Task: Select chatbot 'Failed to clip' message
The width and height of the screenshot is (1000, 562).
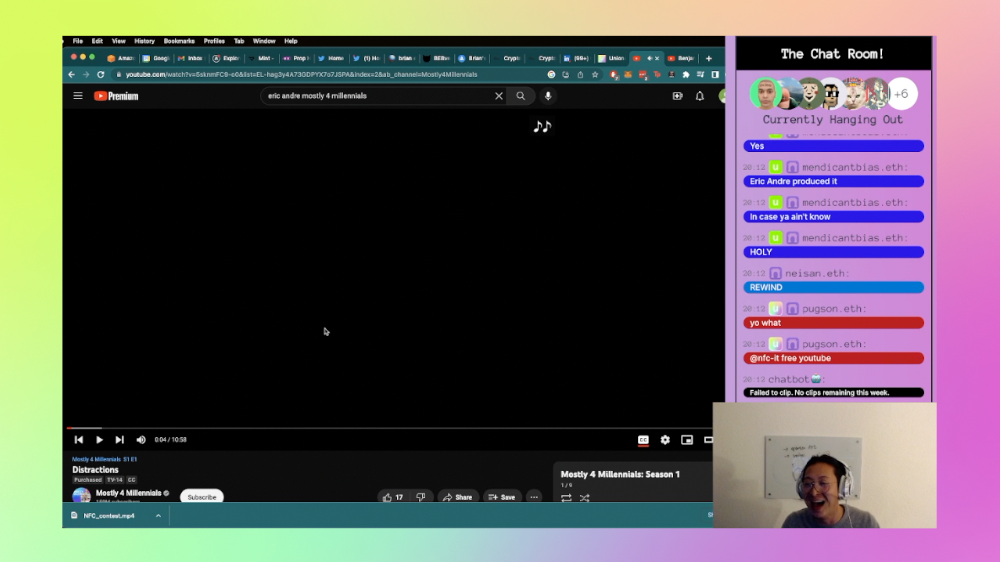Action: pos(834,392)
